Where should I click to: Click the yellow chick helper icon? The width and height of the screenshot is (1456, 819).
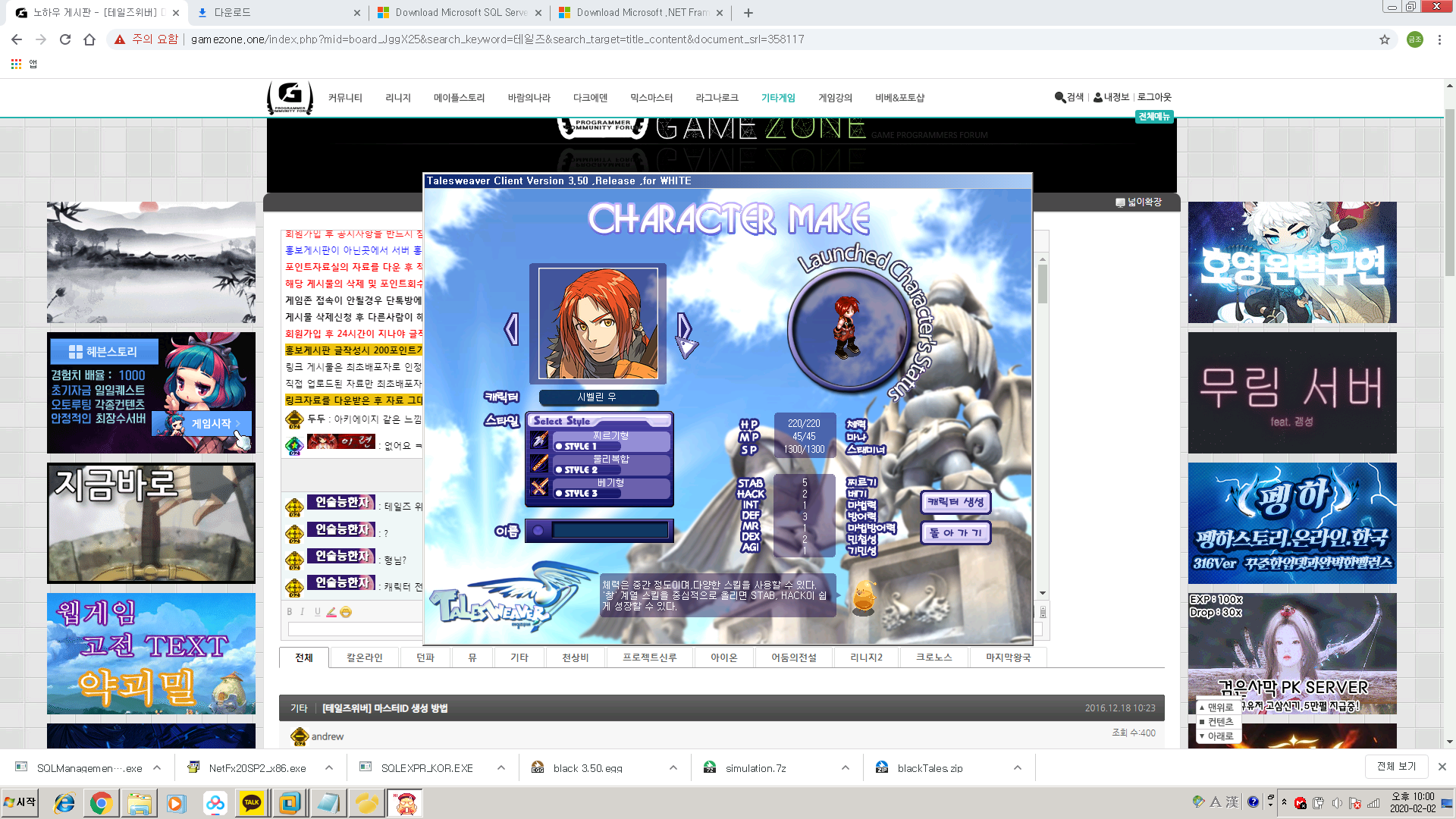(864, 597)
